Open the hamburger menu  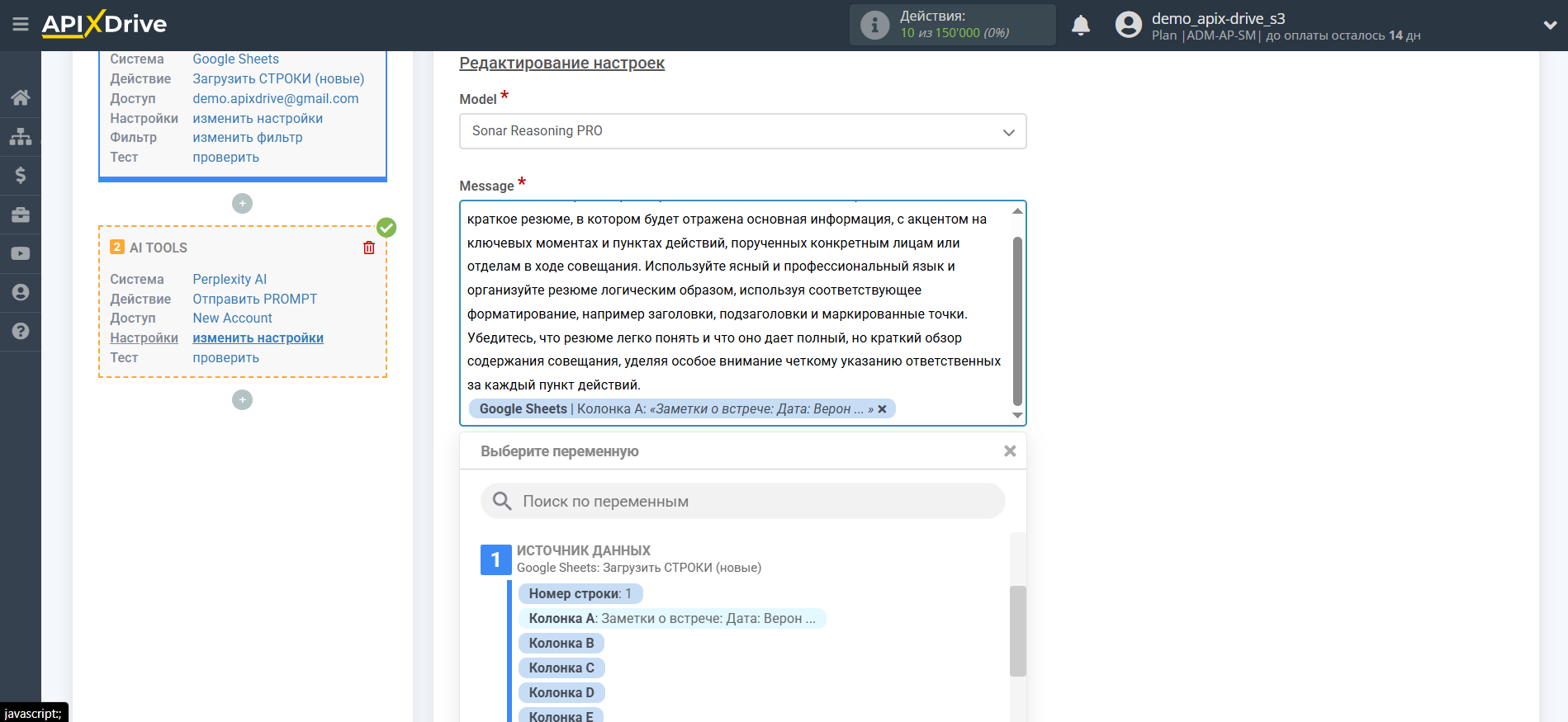(x=21, y=25)
